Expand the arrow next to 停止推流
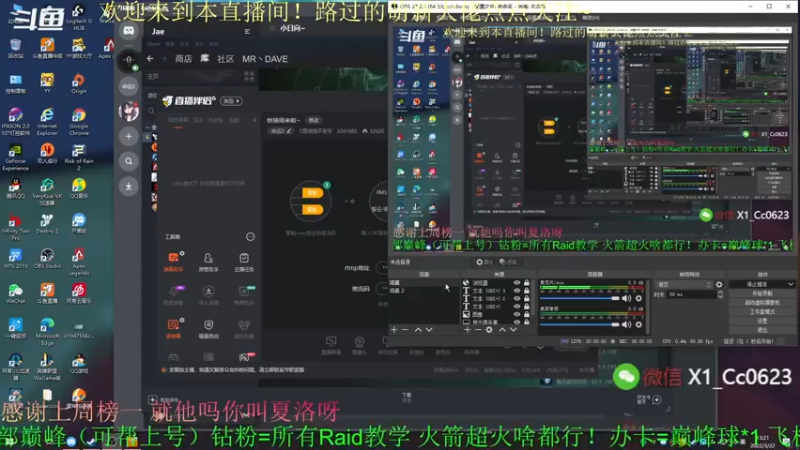Viewport: 800px width, 450px height. 791,284
